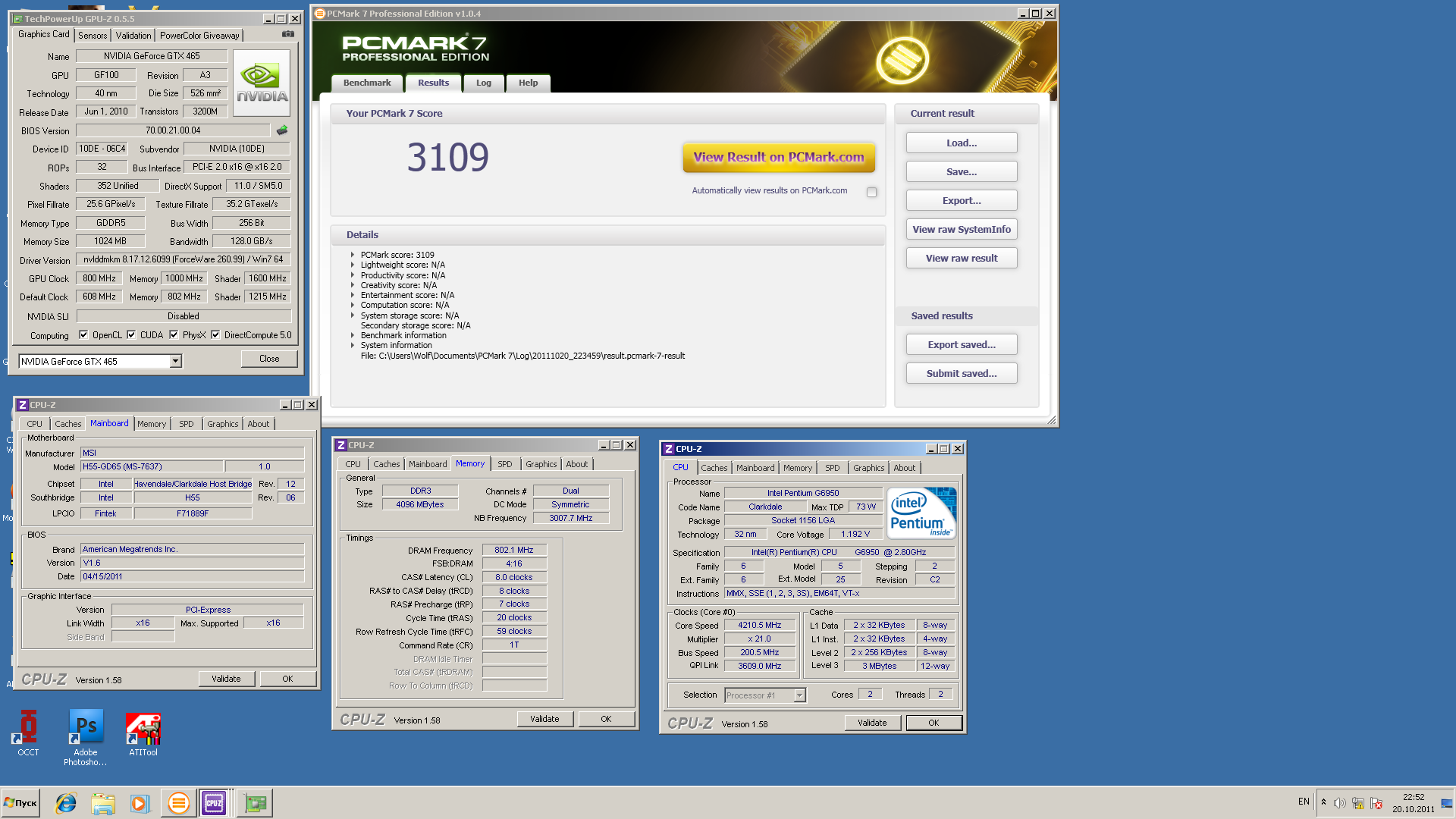Screen dimensions: 1456x819
Task: Enable automatically view results on PCMark.com
Action: coord(871,192)
